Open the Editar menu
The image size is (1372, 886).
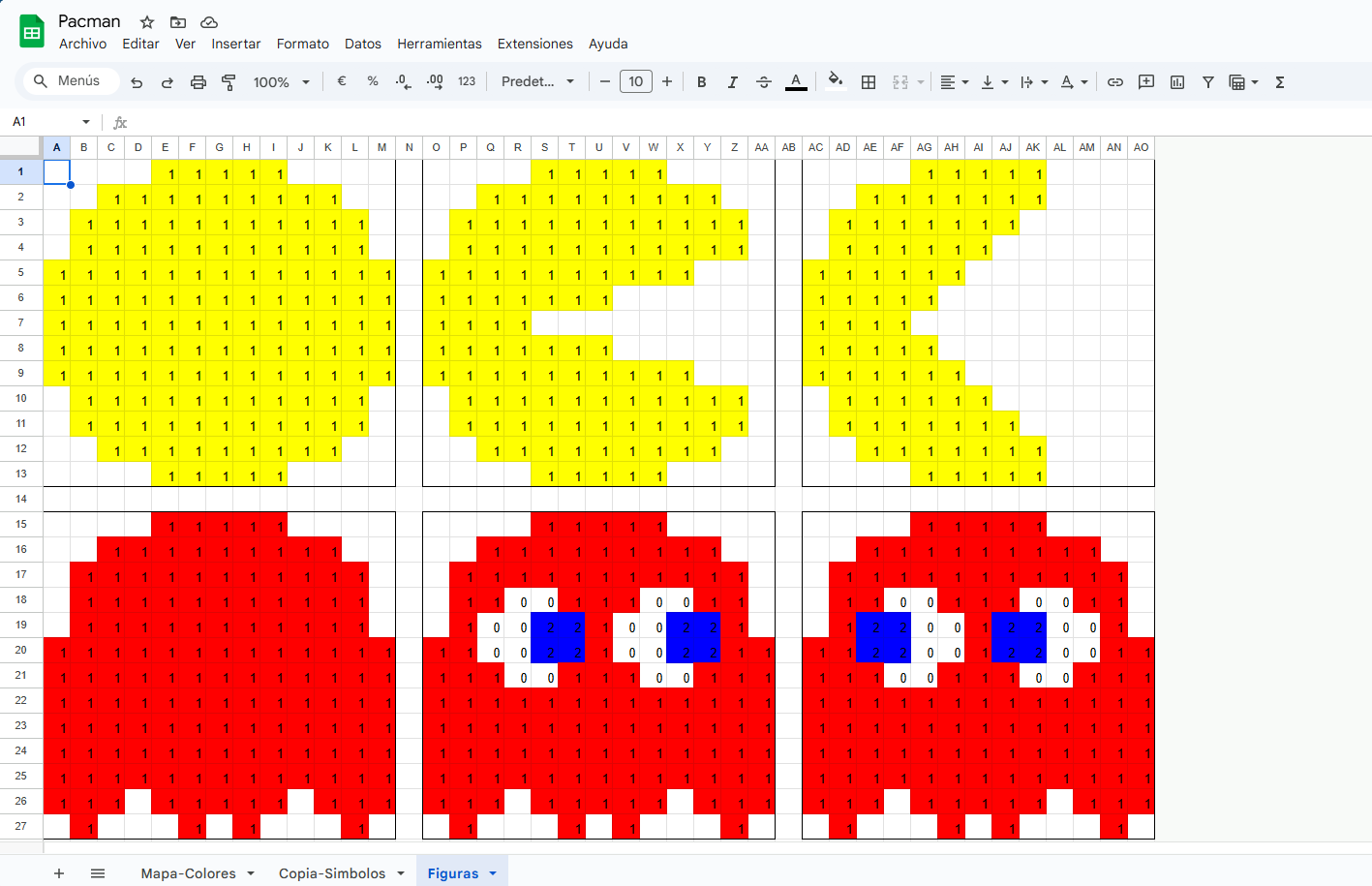click(x=140, y=44)
